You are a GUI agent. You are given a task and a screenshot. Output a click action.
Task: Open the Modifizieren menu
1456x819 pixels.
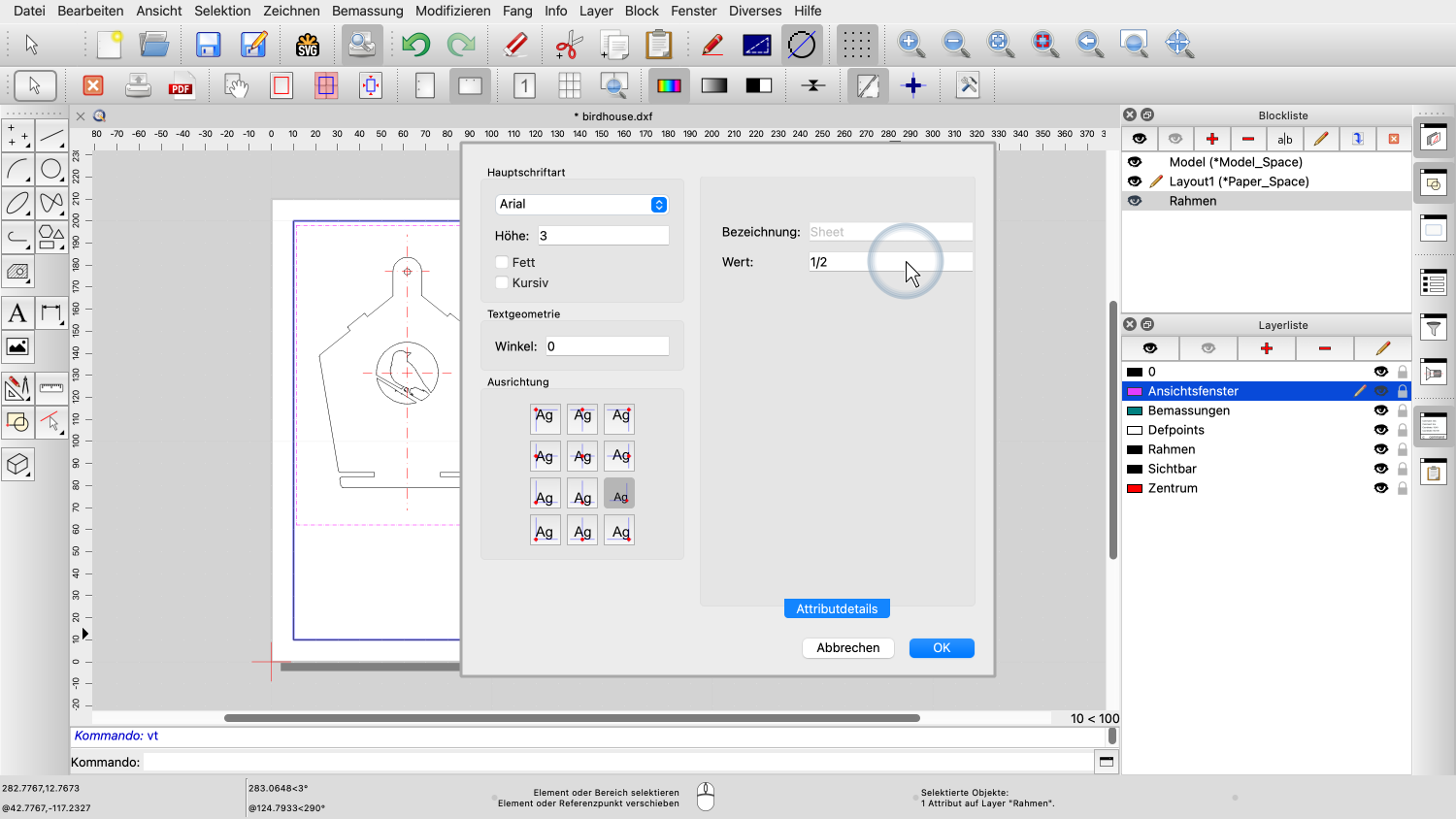452,11
